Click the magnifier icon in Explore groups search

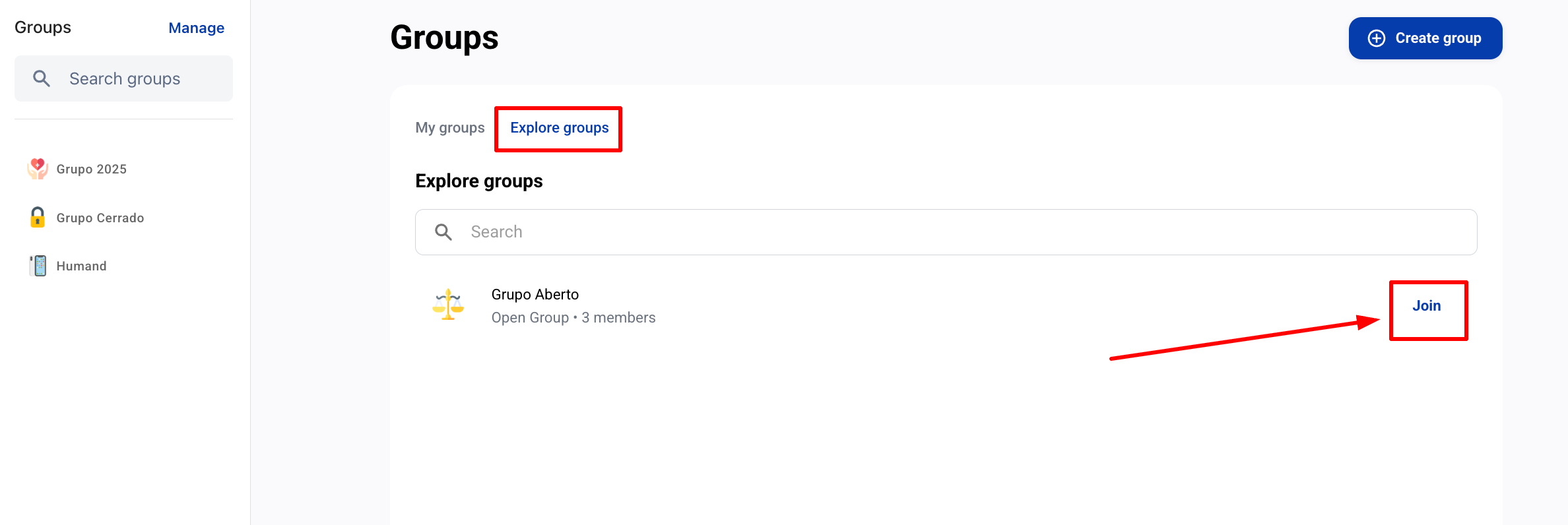click(443, 232)
